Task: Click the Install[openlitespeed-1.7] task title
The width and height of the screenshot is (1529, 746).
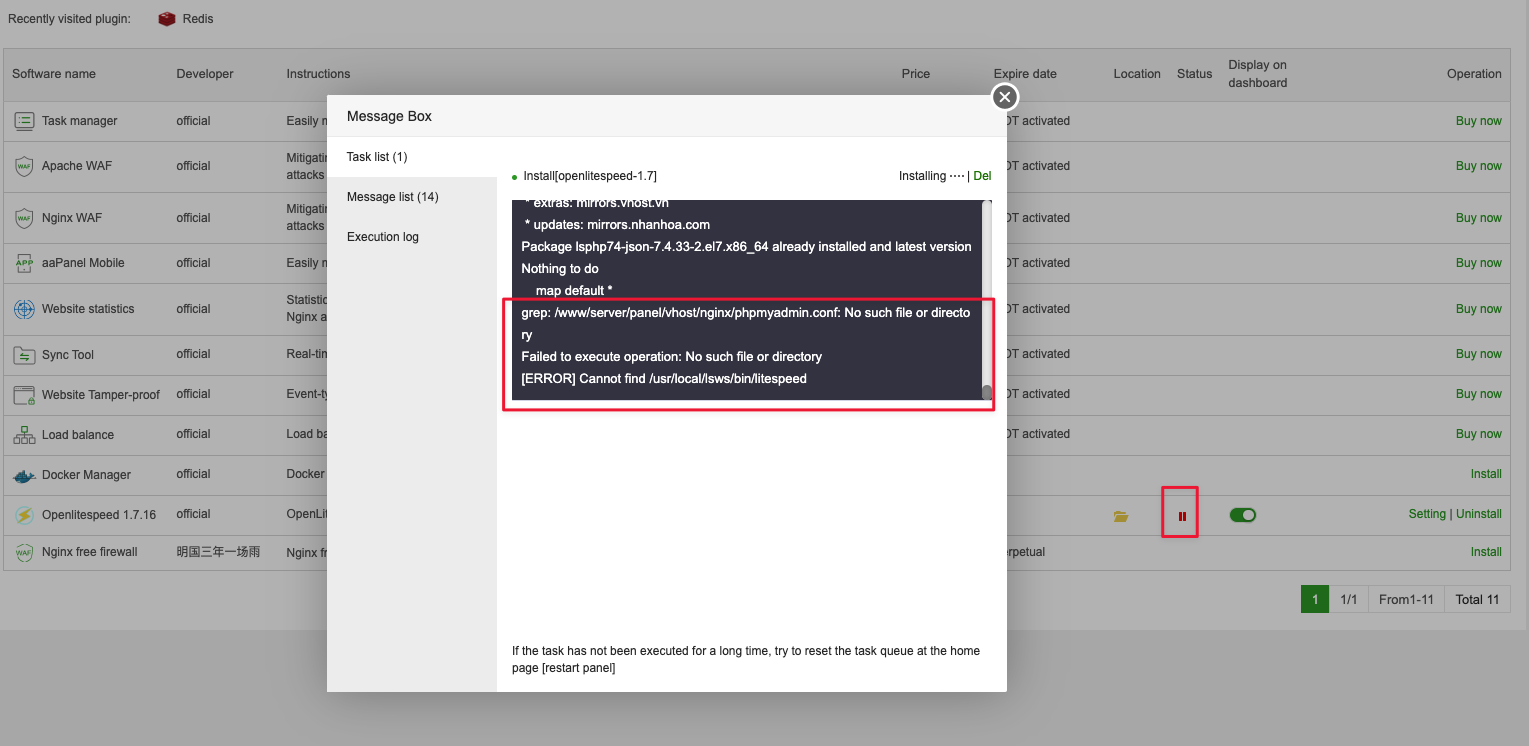Action: pos(590,176)
